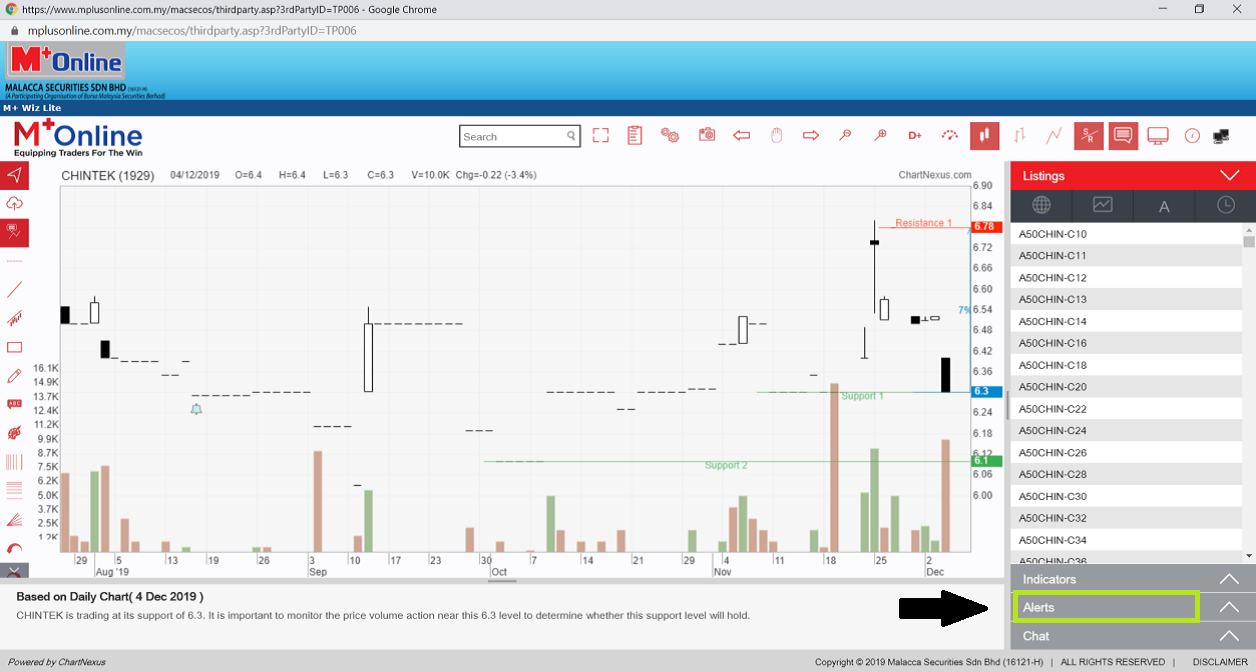Image resolution: width=1256 pixels, height=672 pixels.
Task: Click the listings vertical scrollbar
Action: pos(1248,390)
